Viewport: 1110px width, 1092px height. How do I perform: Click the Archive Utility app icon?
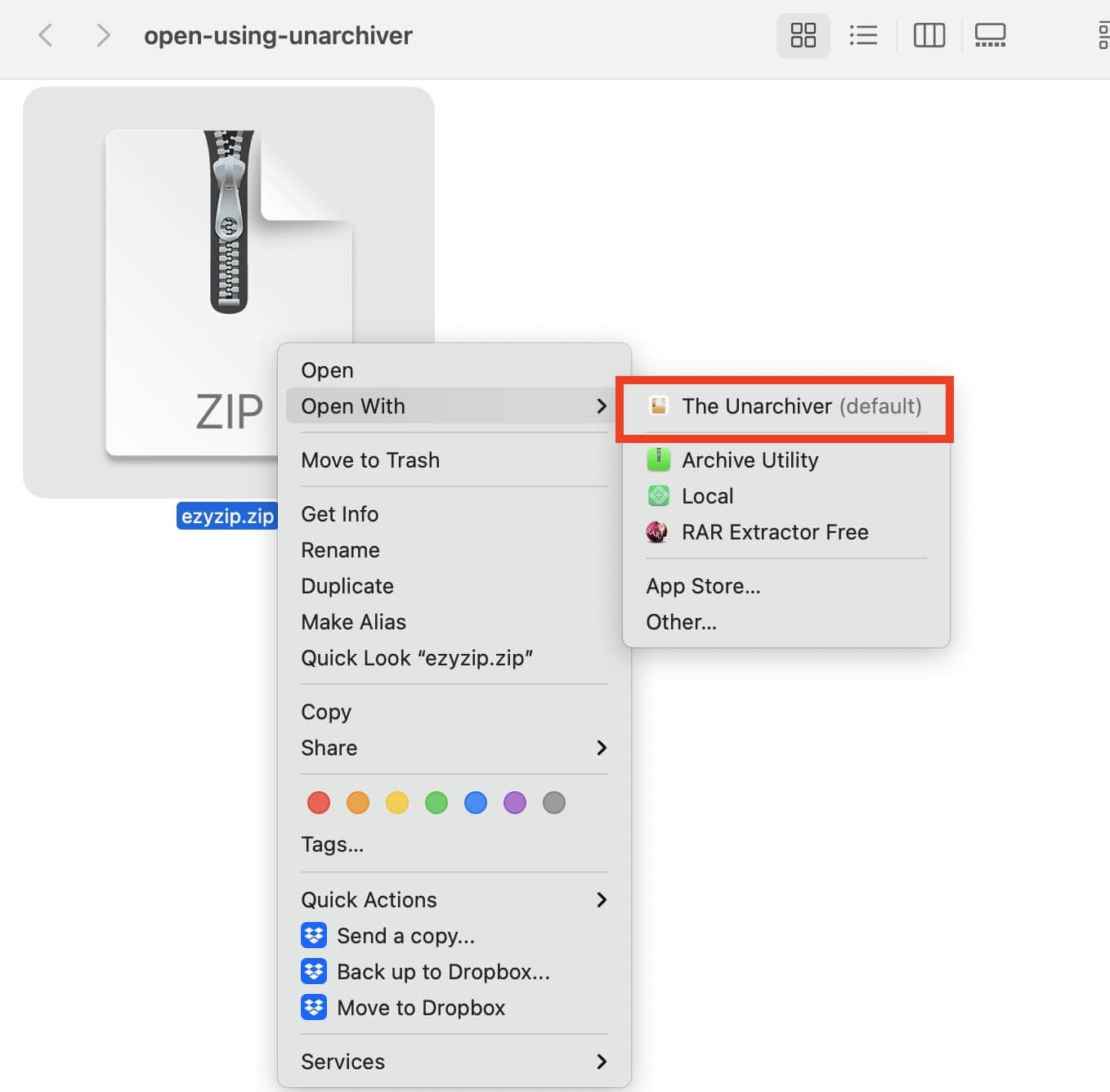click(x=658, y=459)
